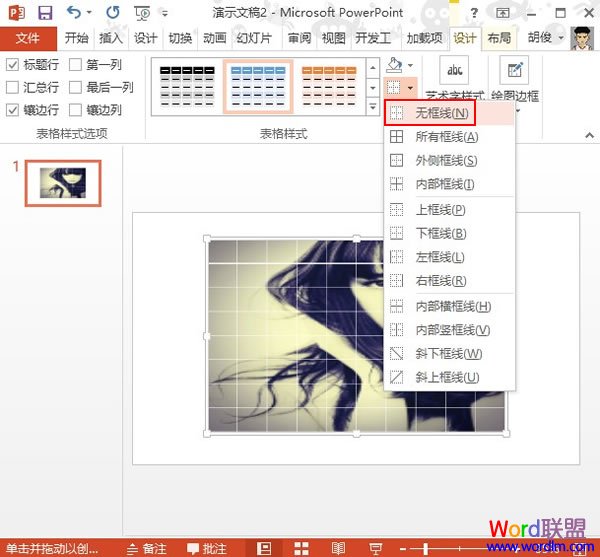Image resolution: width=600 pixels, height=557 pixels.
Task: Click the WordArt Styles abc icon
Action: click(454, 70)
